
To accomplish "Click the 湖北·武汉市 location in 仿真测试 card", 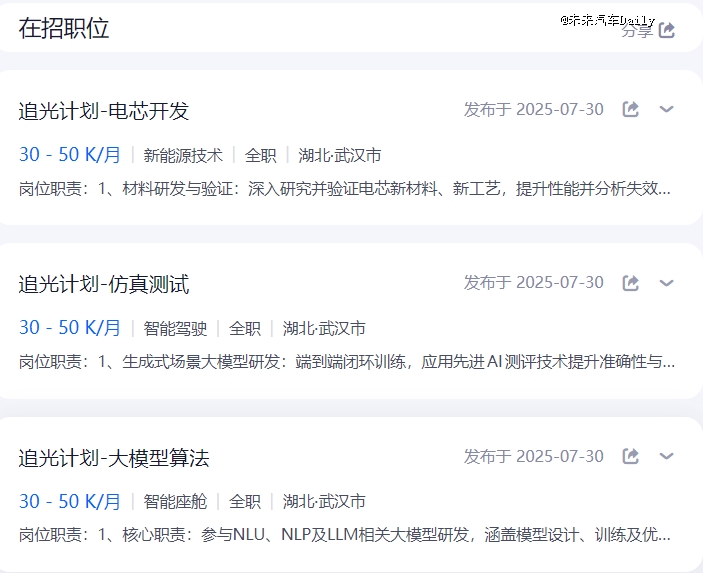I will click(324, 328).
